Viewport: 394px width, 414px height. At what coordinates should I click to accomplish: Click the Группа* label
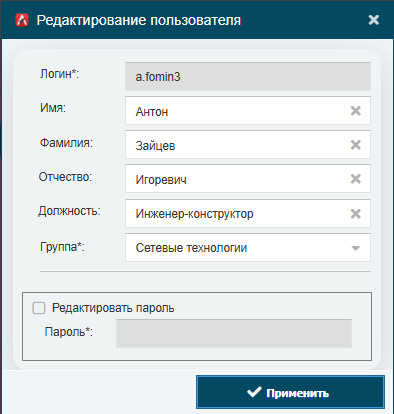pos(62,247)
